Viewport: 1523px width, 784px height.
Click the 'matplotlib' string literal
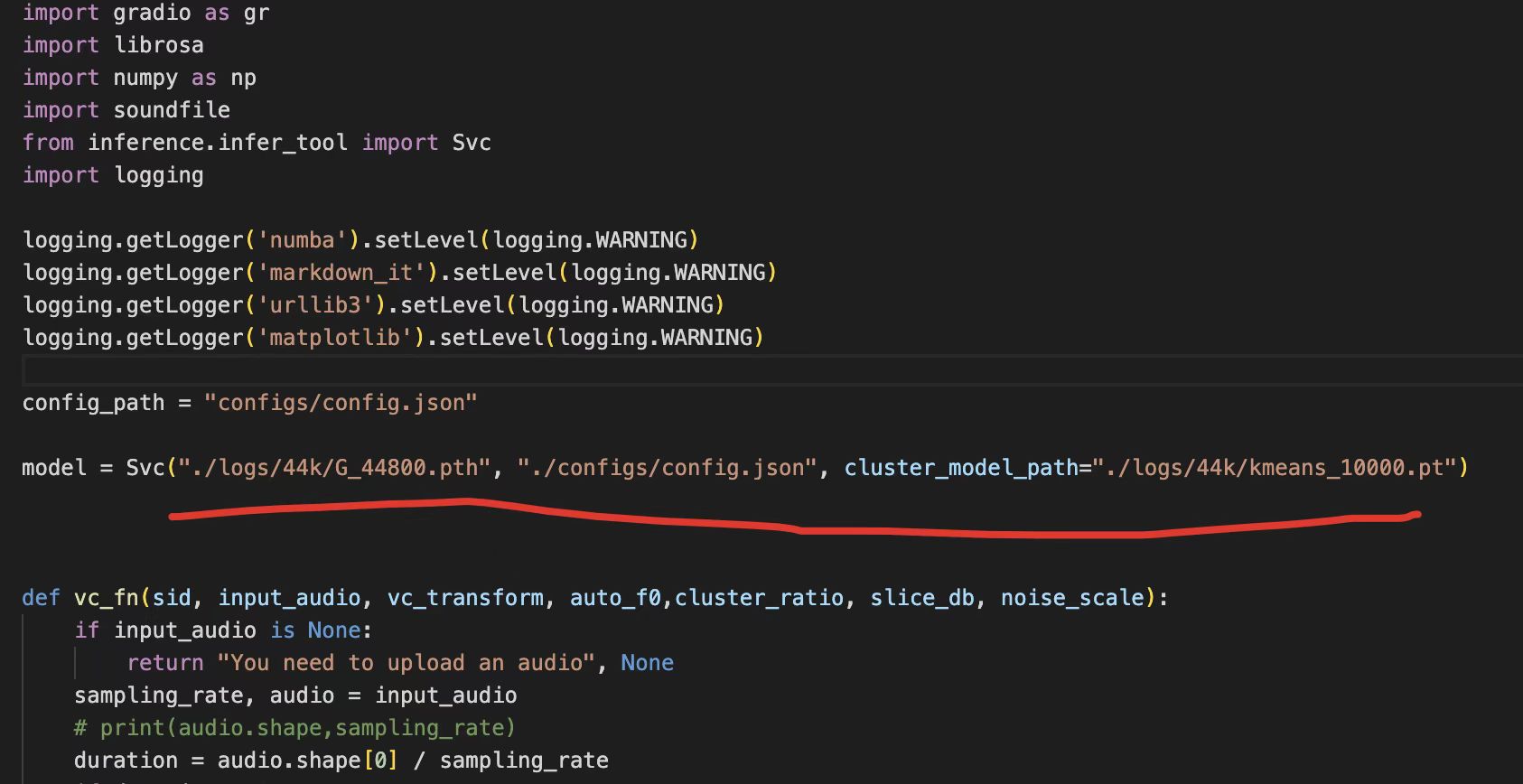pyautogui.click(x=335, y=338)
